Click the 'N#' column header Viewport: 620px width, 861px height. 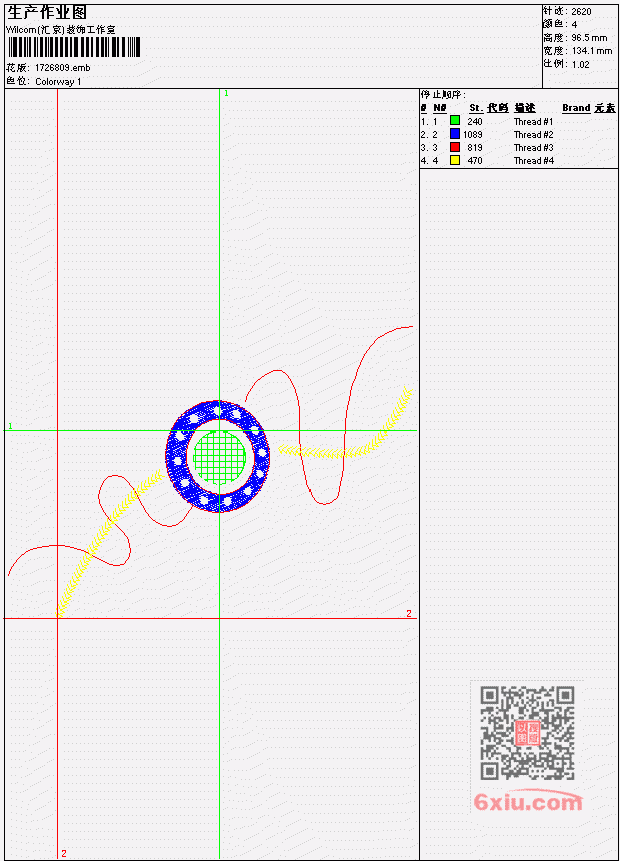coord(439,108)
